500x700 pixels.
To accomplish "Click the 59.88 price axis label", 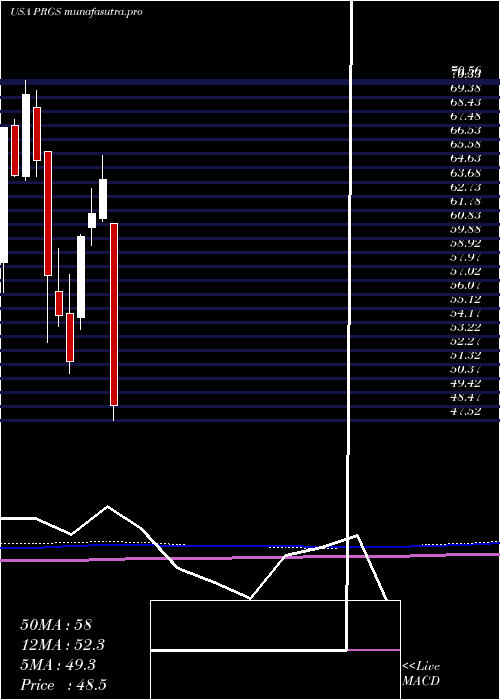I will pyautogui.click(x=465, y=229).
